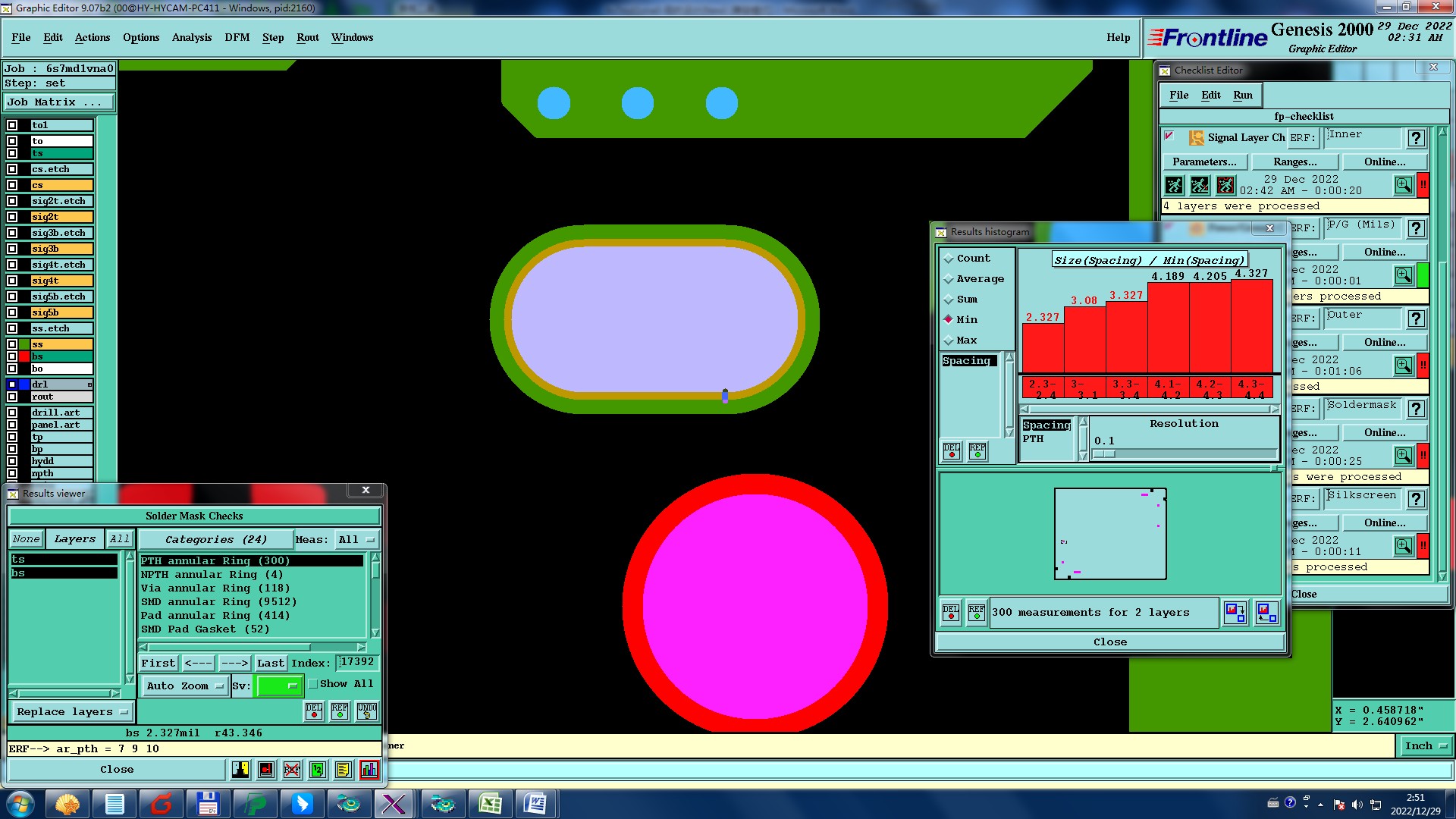Select the Max radio option
Viewport: 1456px width, 819px height.
click(x=949, y=340)
